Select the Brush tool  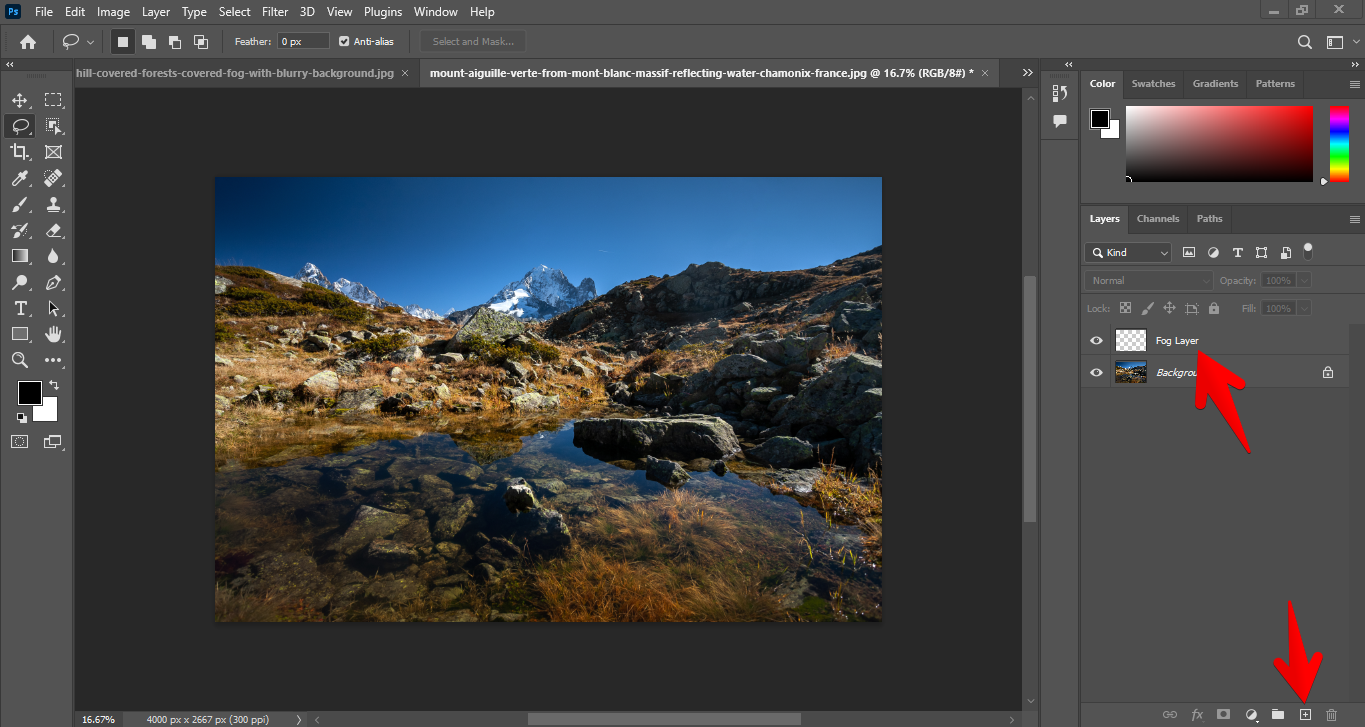coord(19,204)
